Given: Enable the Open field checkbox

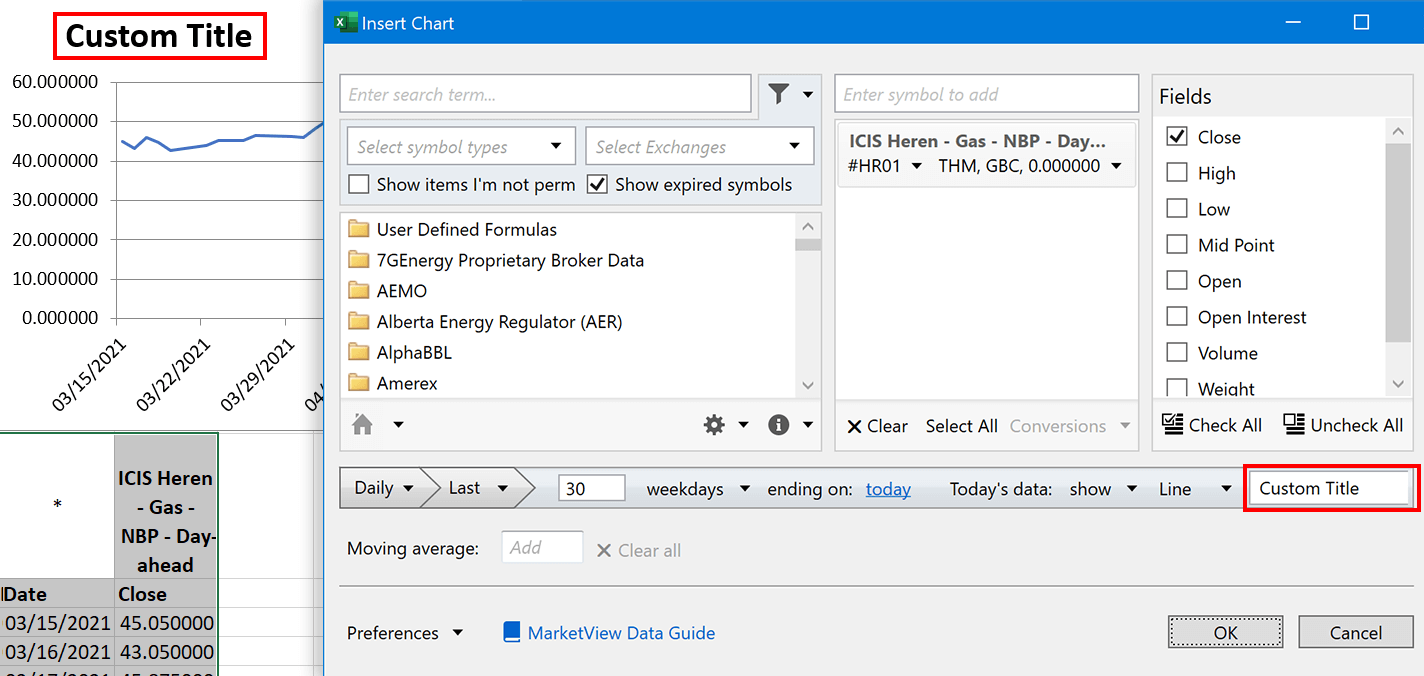Looking at the screenshot, I should (x=1177, y=281).
